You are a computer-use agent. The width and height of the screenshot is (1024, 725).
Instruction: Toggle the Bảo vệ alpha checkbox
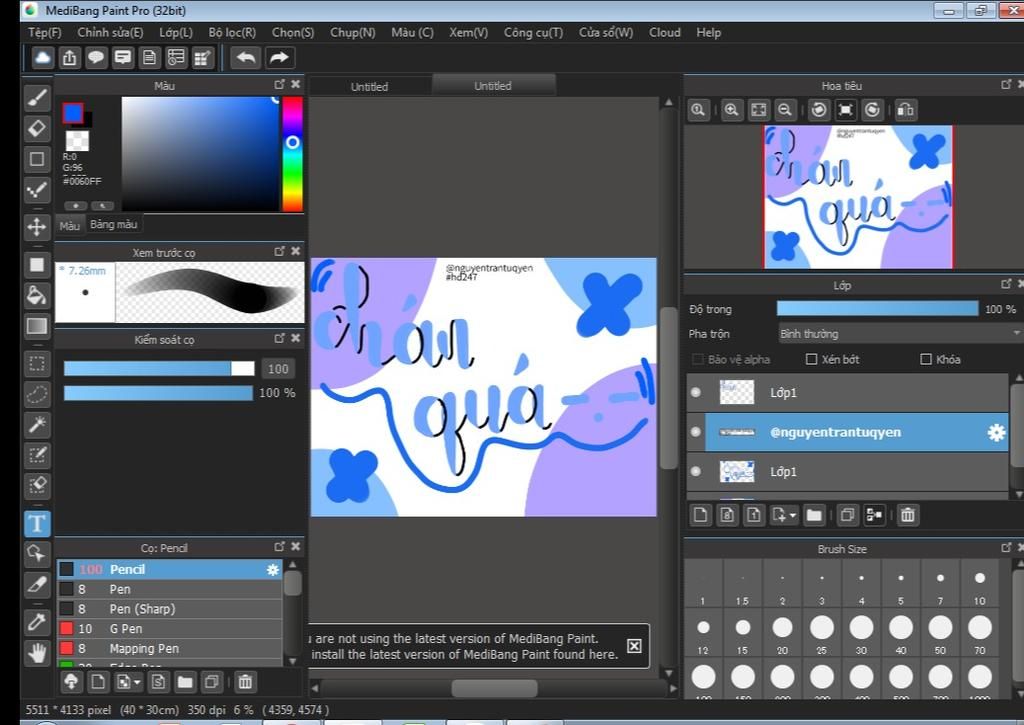click(697, 359)
